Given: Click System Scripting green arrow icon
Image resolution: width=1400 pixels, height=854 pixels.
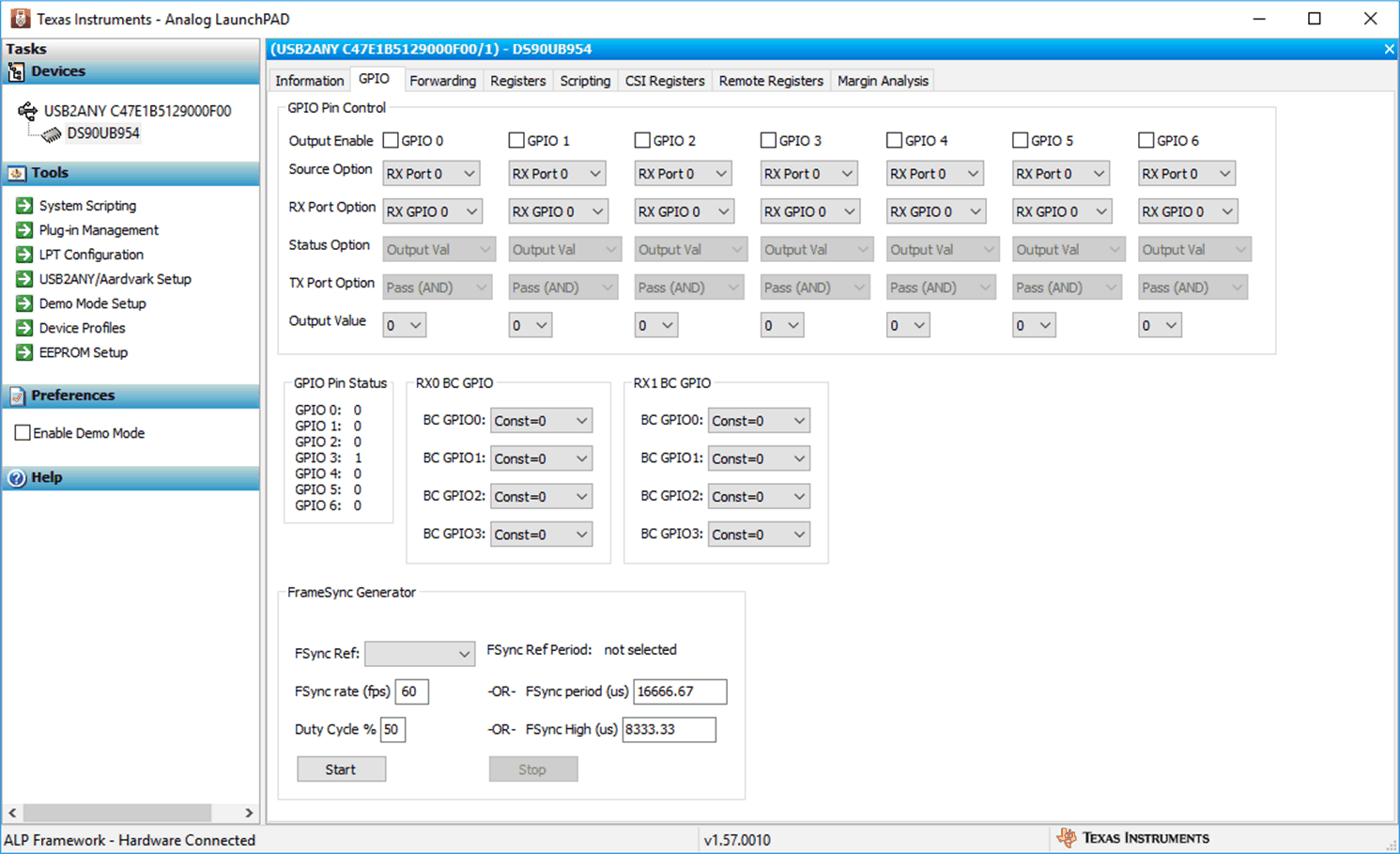Looking at the screenshot, I should click(24, 206).
